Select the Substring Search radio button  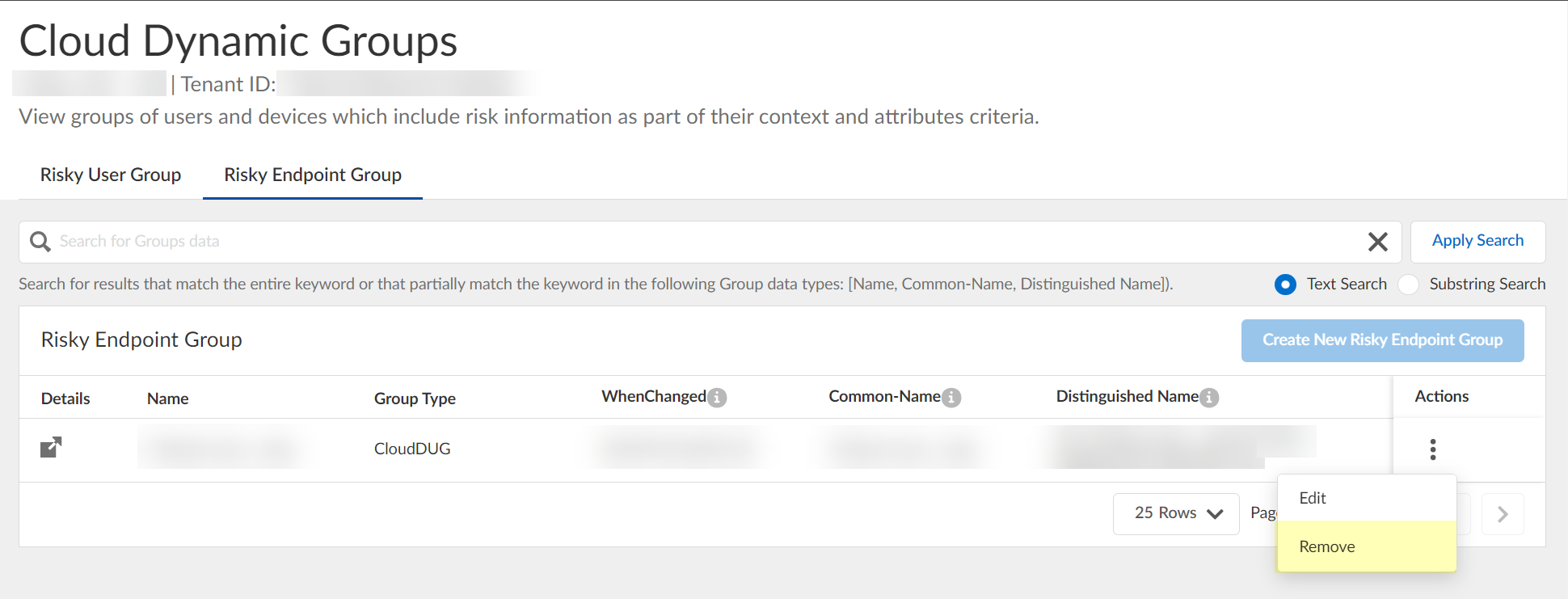[1408, 285]
